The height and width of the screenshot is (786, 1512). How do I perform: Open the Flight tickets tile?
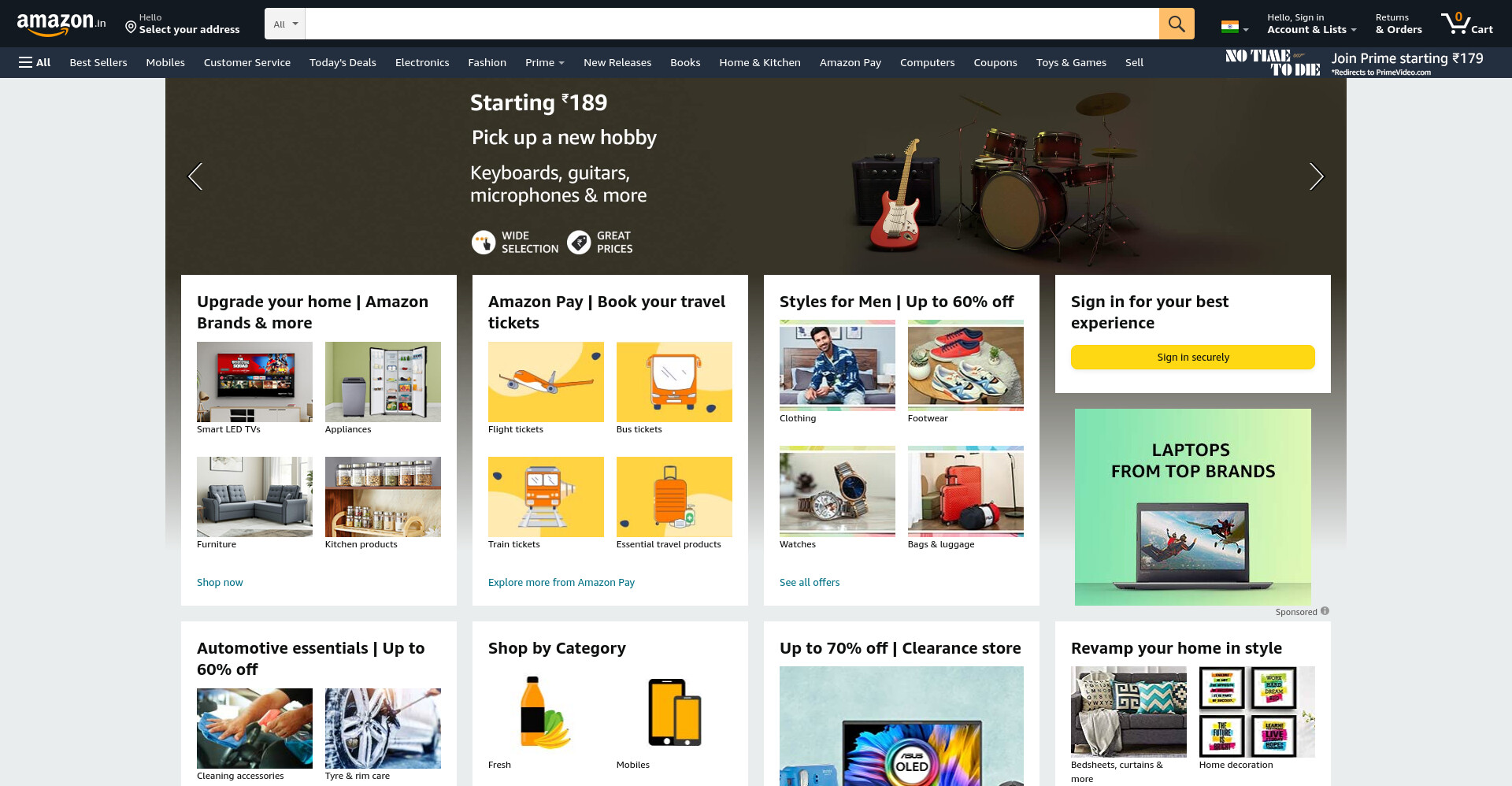pyautogui.click(x=546, y=382)
